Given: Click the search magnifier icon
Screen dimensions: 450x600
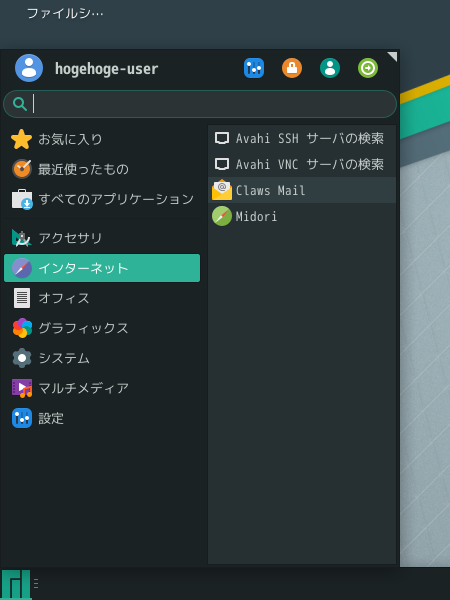Looking at the screenshot, I should point(20,104).
